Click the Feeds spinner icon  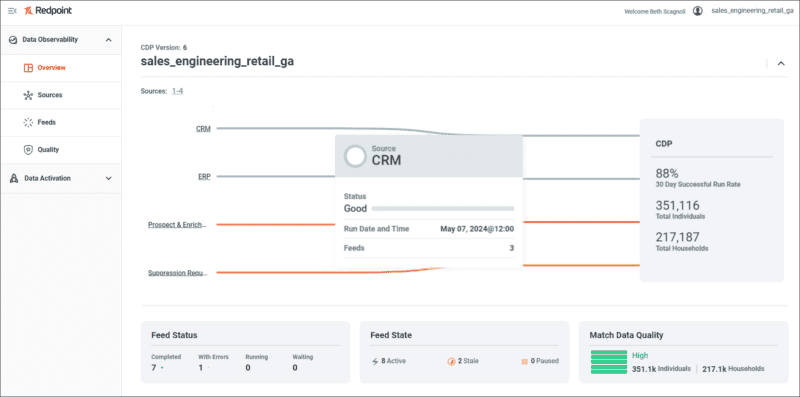29,122
